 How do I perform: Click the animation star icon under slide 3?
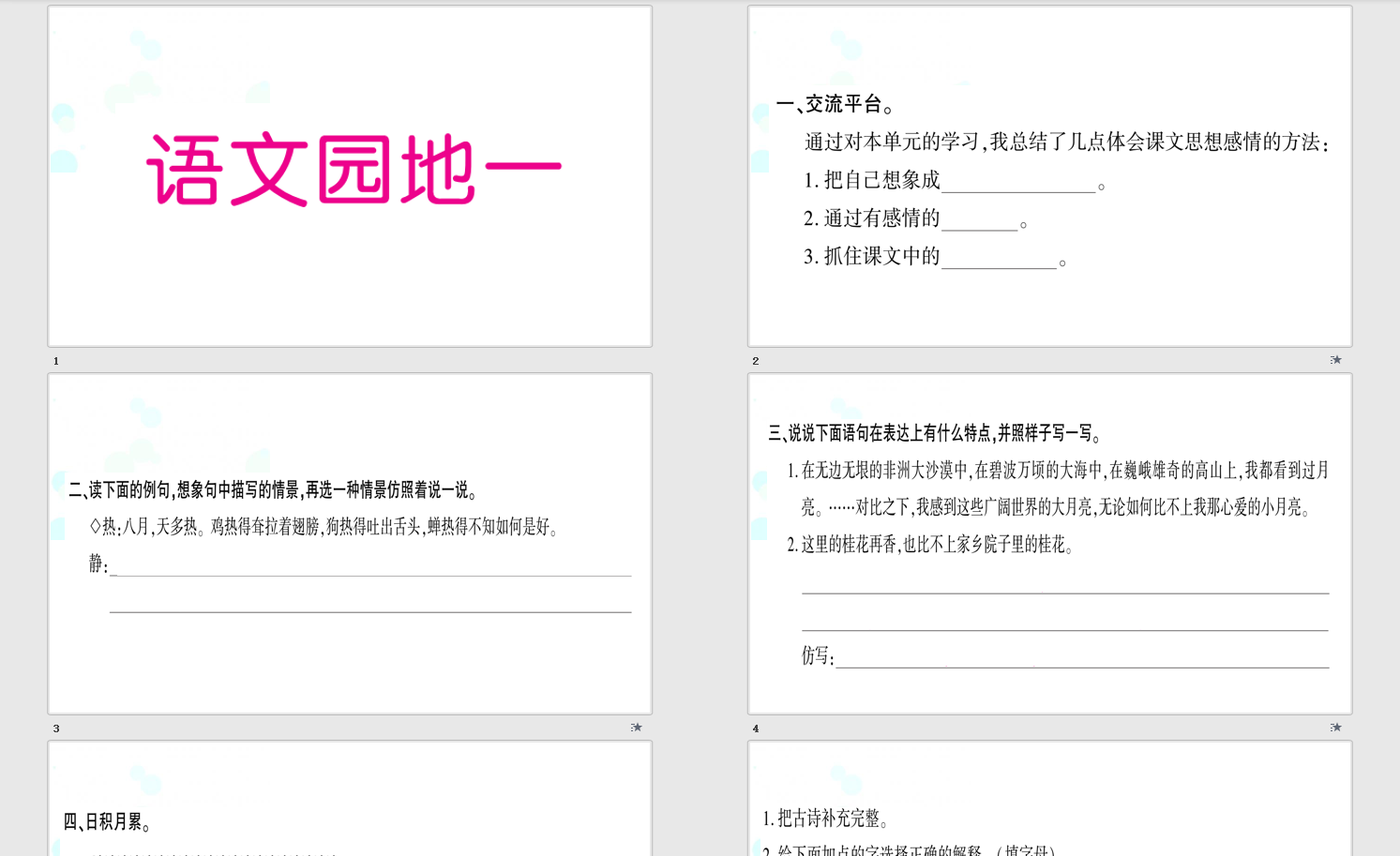click(636, 728)
